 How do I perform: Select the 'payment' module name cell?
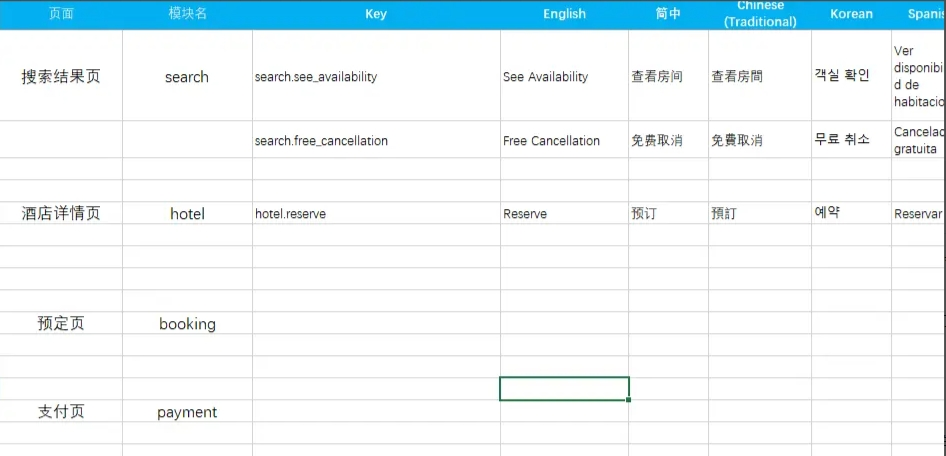click(x=187, y=412)
